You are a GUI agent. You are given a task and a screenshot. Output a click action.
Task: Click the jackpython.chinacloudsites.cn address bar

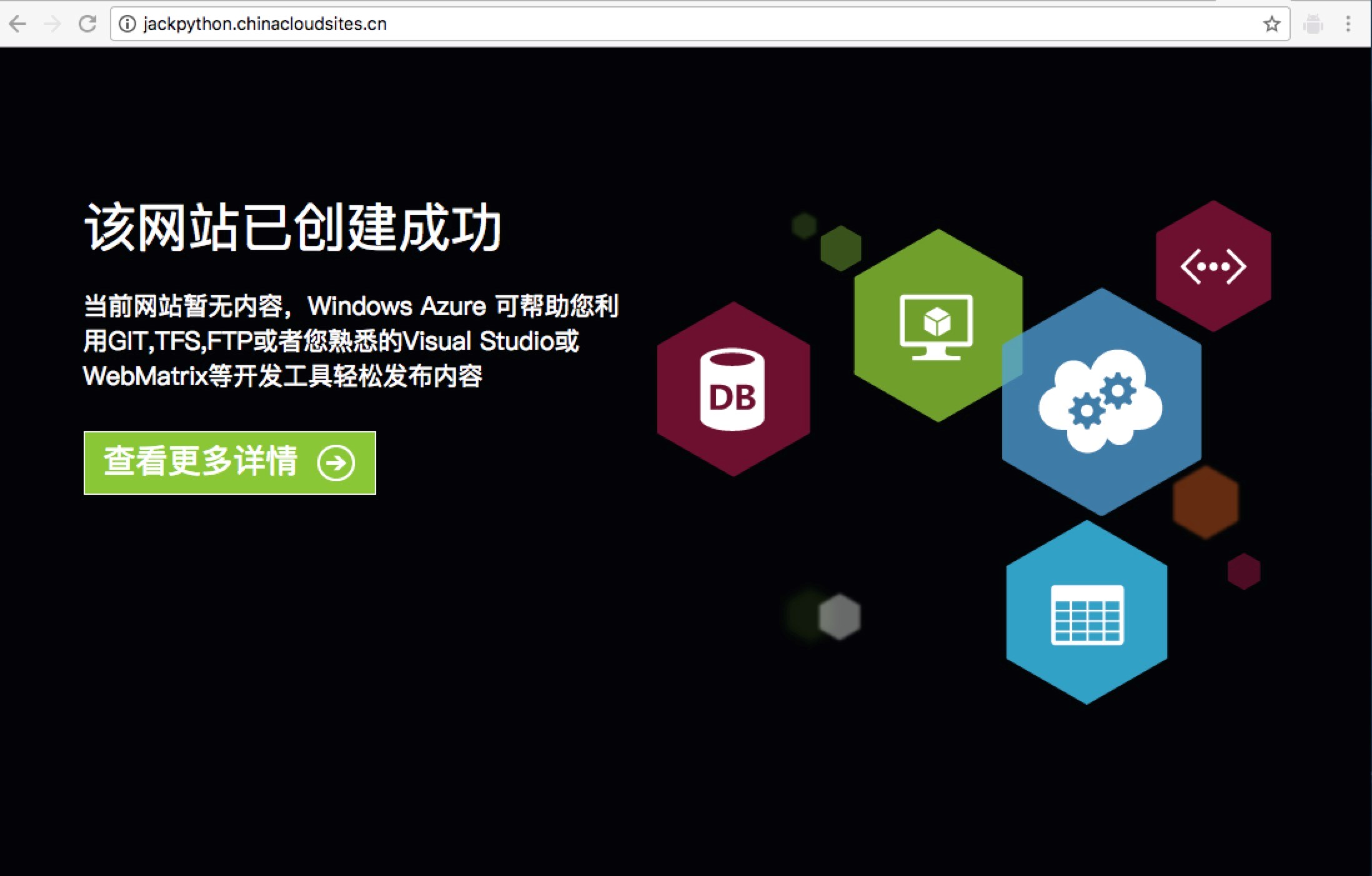pos(700,24)
